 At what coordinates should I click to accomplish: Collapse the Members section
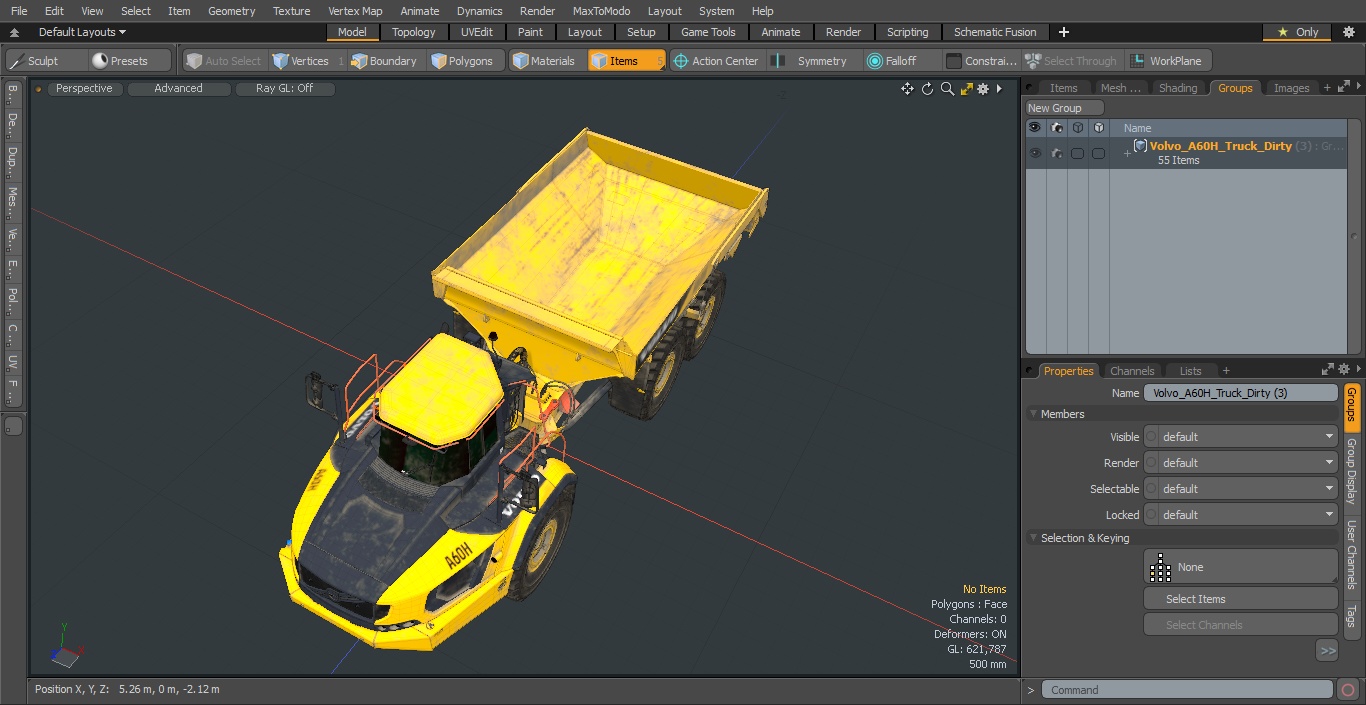point(1033,414)
